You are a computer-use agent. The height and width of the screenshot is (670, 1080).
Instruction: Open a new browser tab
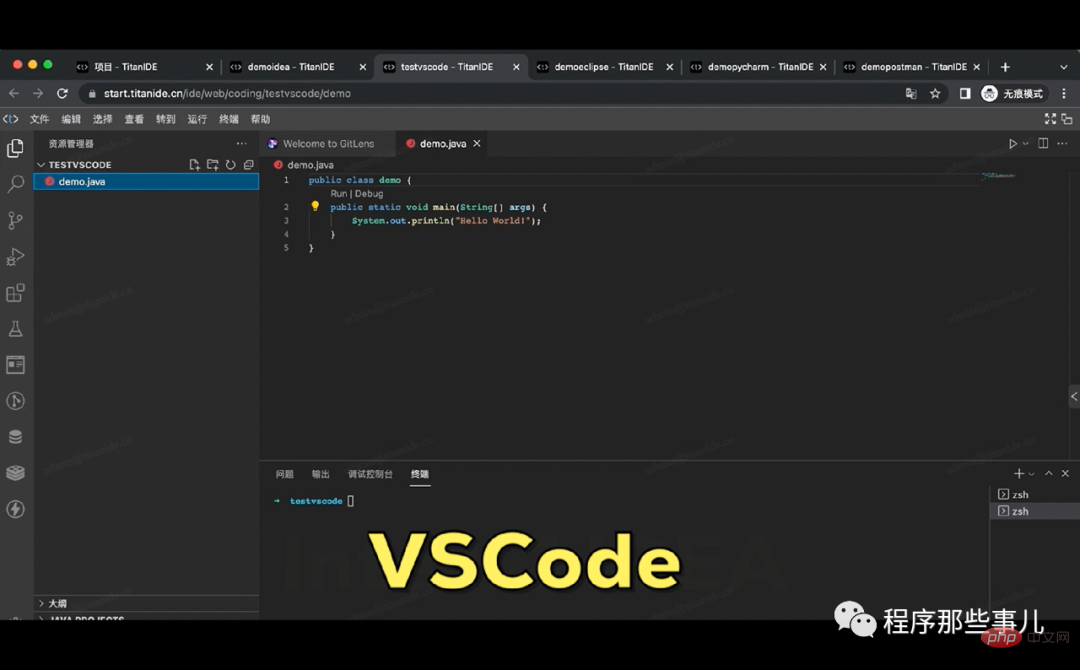tap(1005, 67)
